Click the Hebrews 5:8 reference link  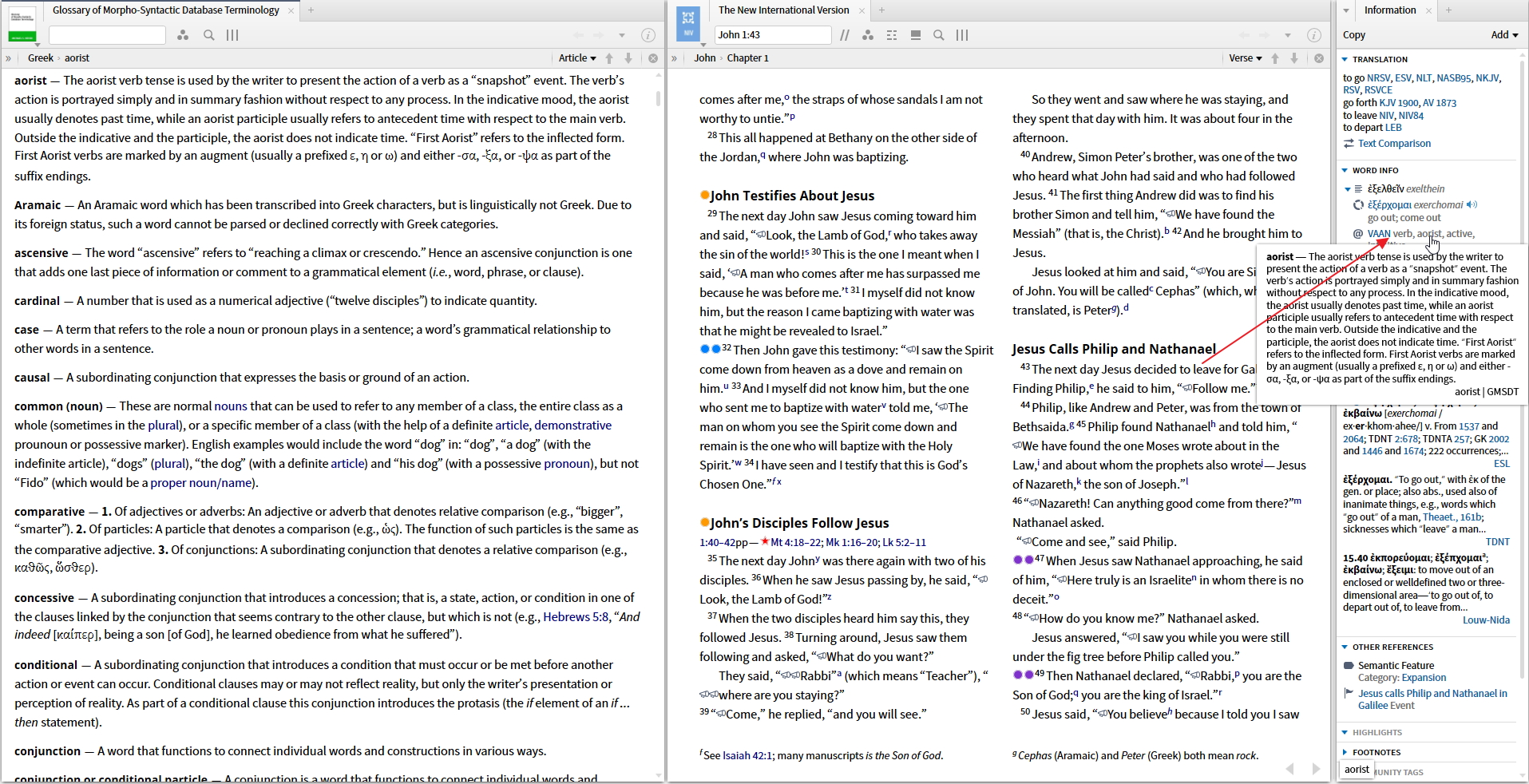[576, 617]
